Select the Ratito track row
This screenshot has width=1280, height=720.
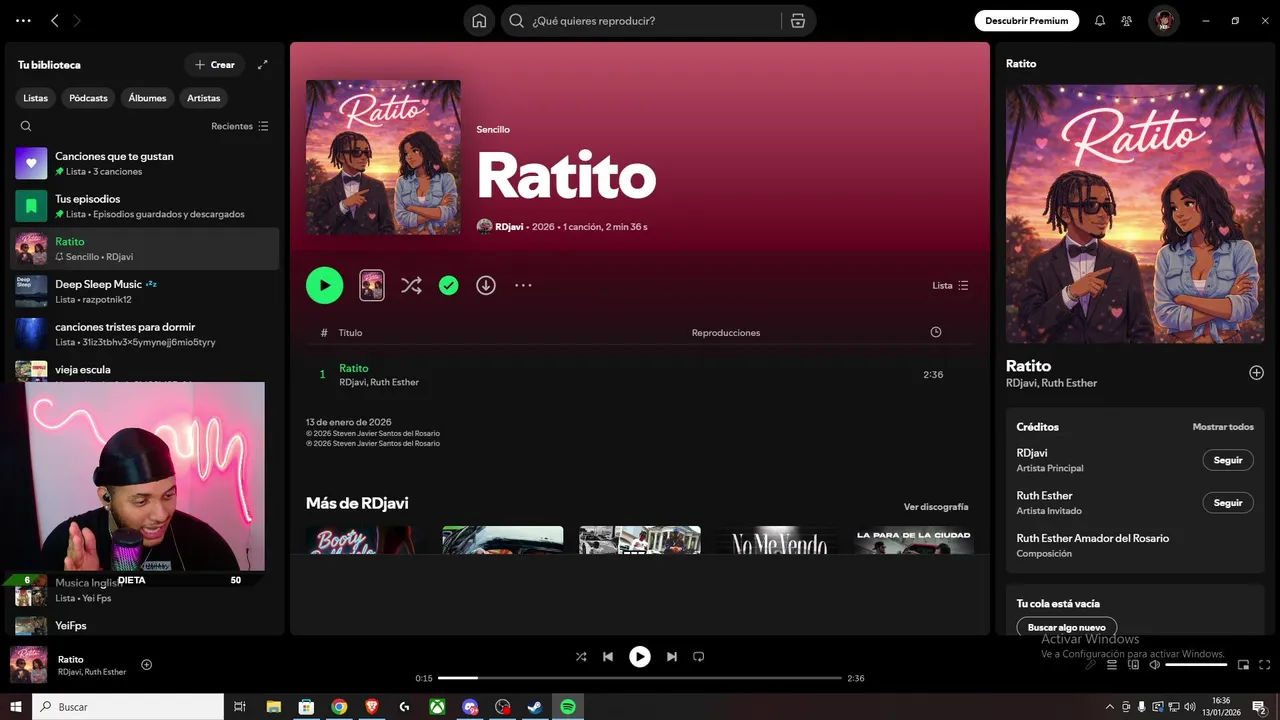[640, 374]
